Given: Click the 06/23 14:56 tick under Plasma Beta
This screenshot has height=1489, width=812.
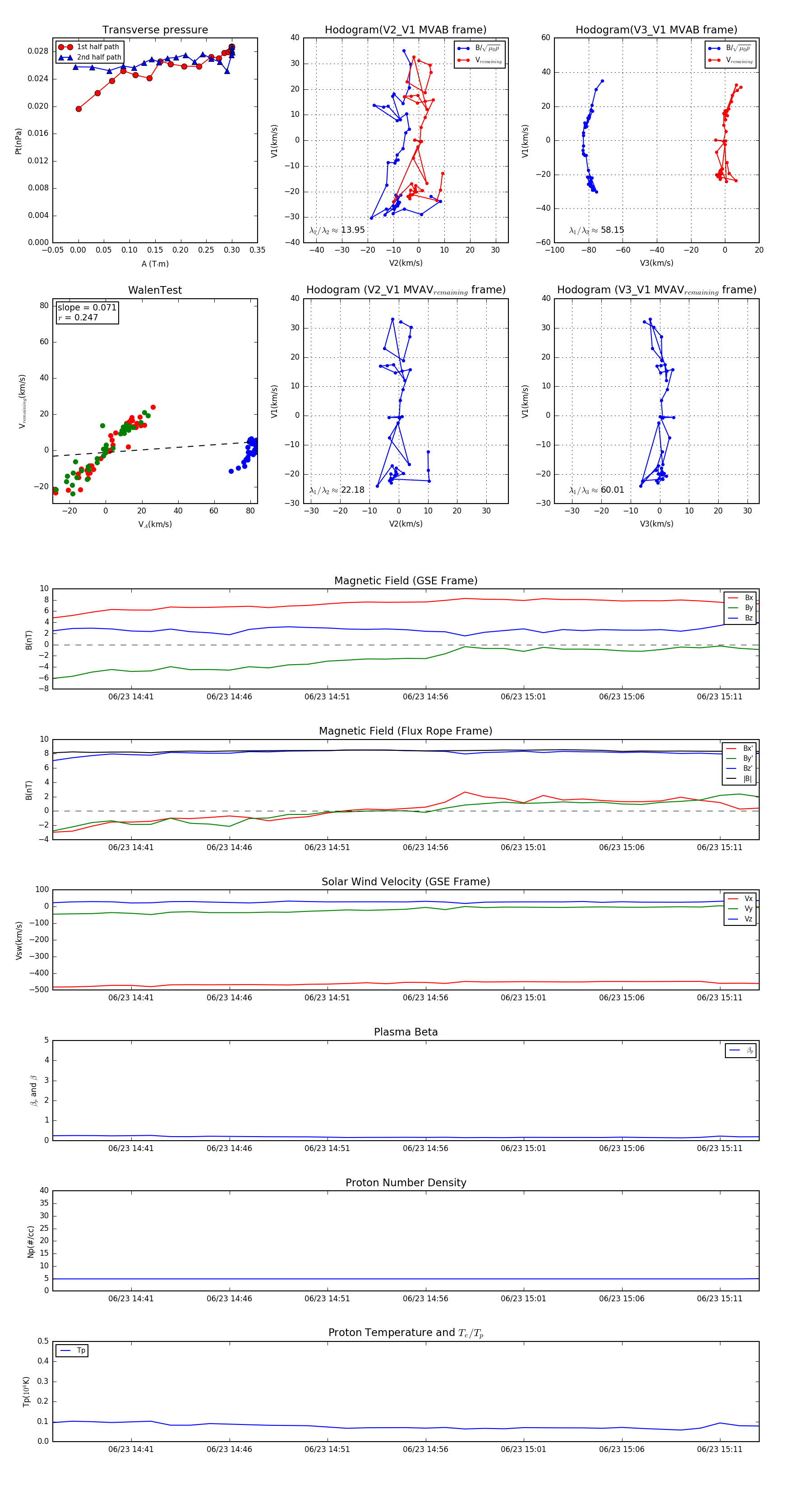Looking at the screenshot, I should [x=425, y=1148].
